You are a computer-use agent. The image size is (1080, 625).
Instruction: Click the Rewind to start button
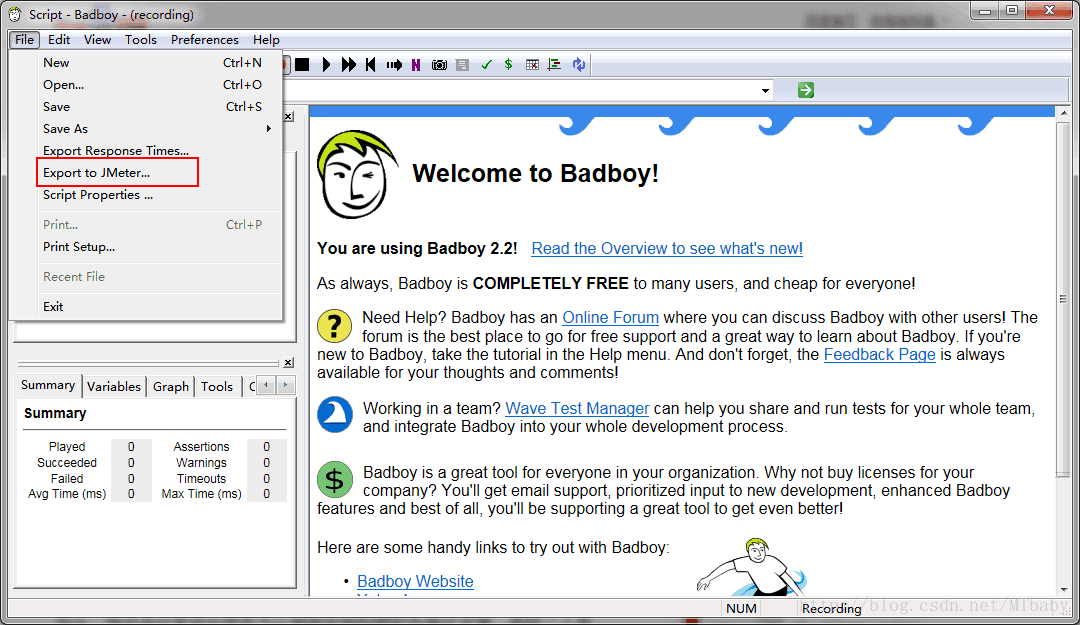[x=371, y=65]
